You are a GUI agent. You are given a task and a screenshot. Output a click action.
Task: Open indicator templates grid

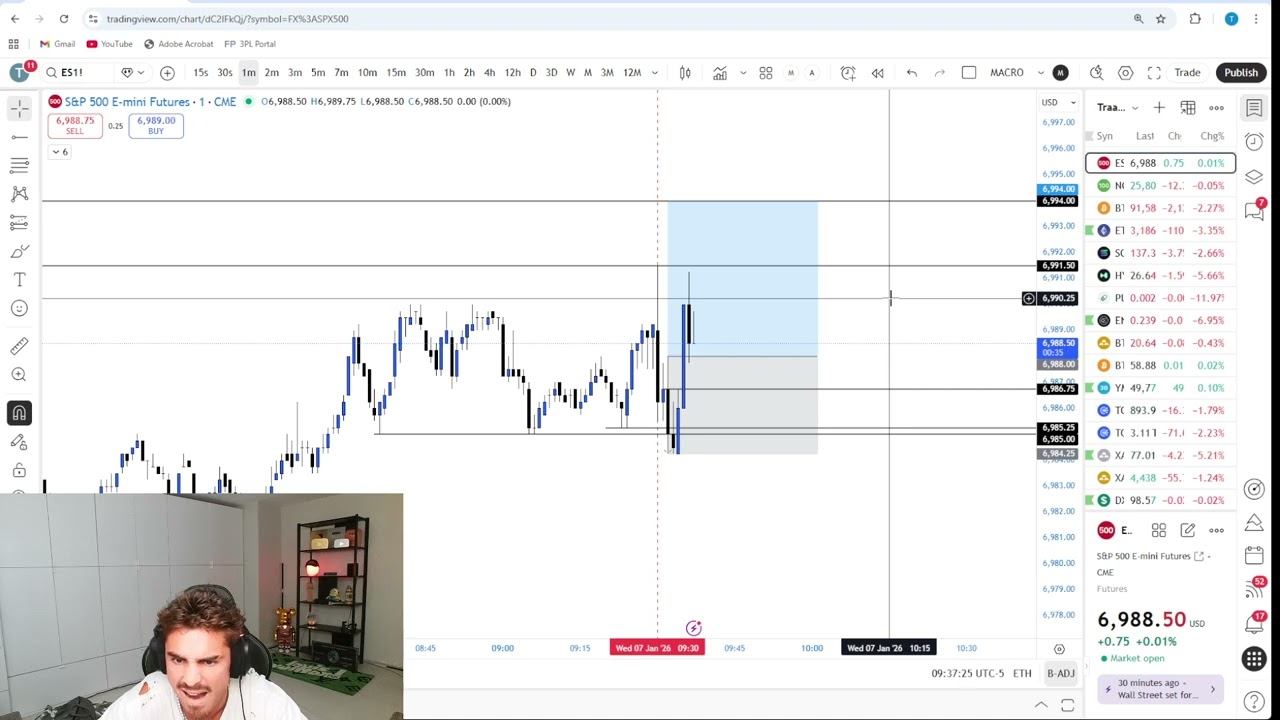pyautogui.click(x=765, y=72)
